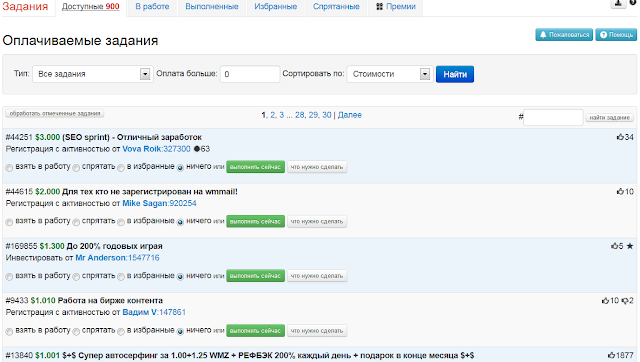Viewport: 640px width, 362px height.
Task: Click thumbs-up icon for task #44251
Action: pos(620,137)
